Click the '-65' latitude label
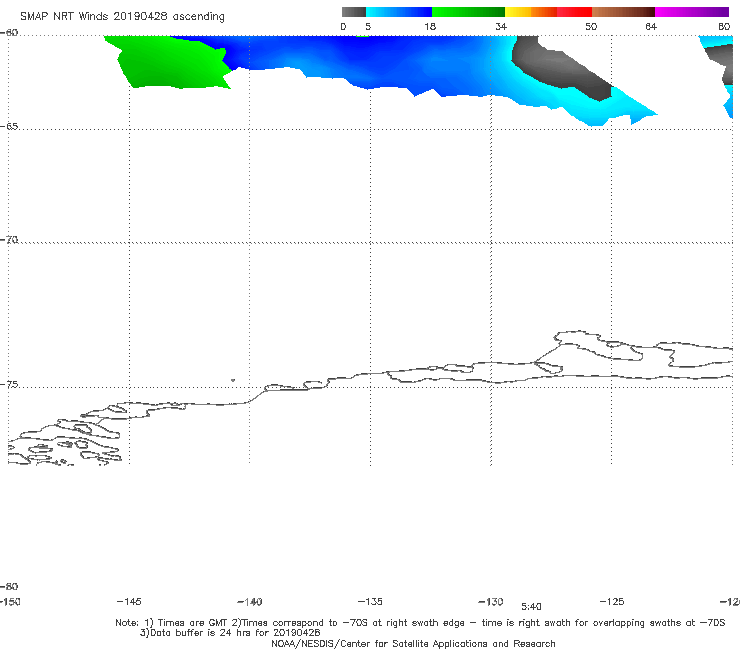This screenshot has height=650, width=740. pos(9,127)
